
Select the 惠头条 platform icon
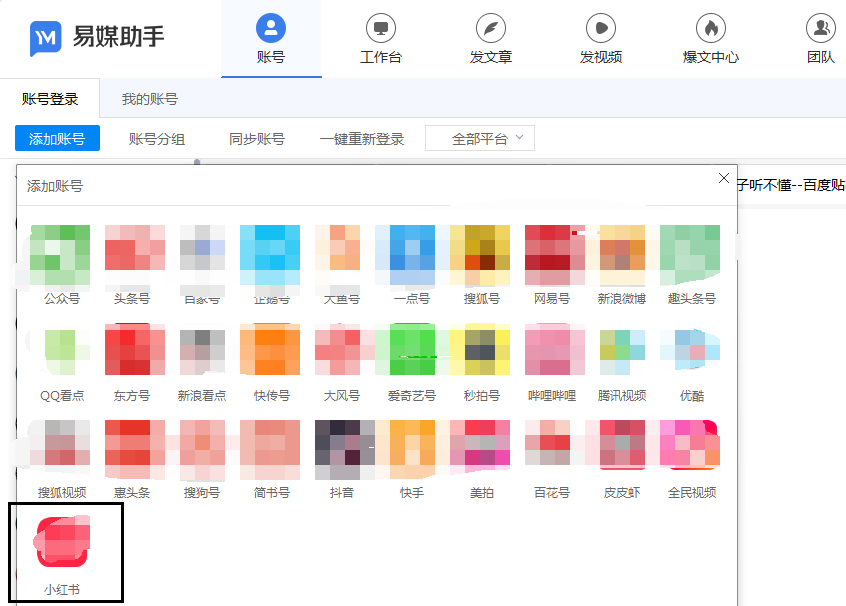point(135,449)
